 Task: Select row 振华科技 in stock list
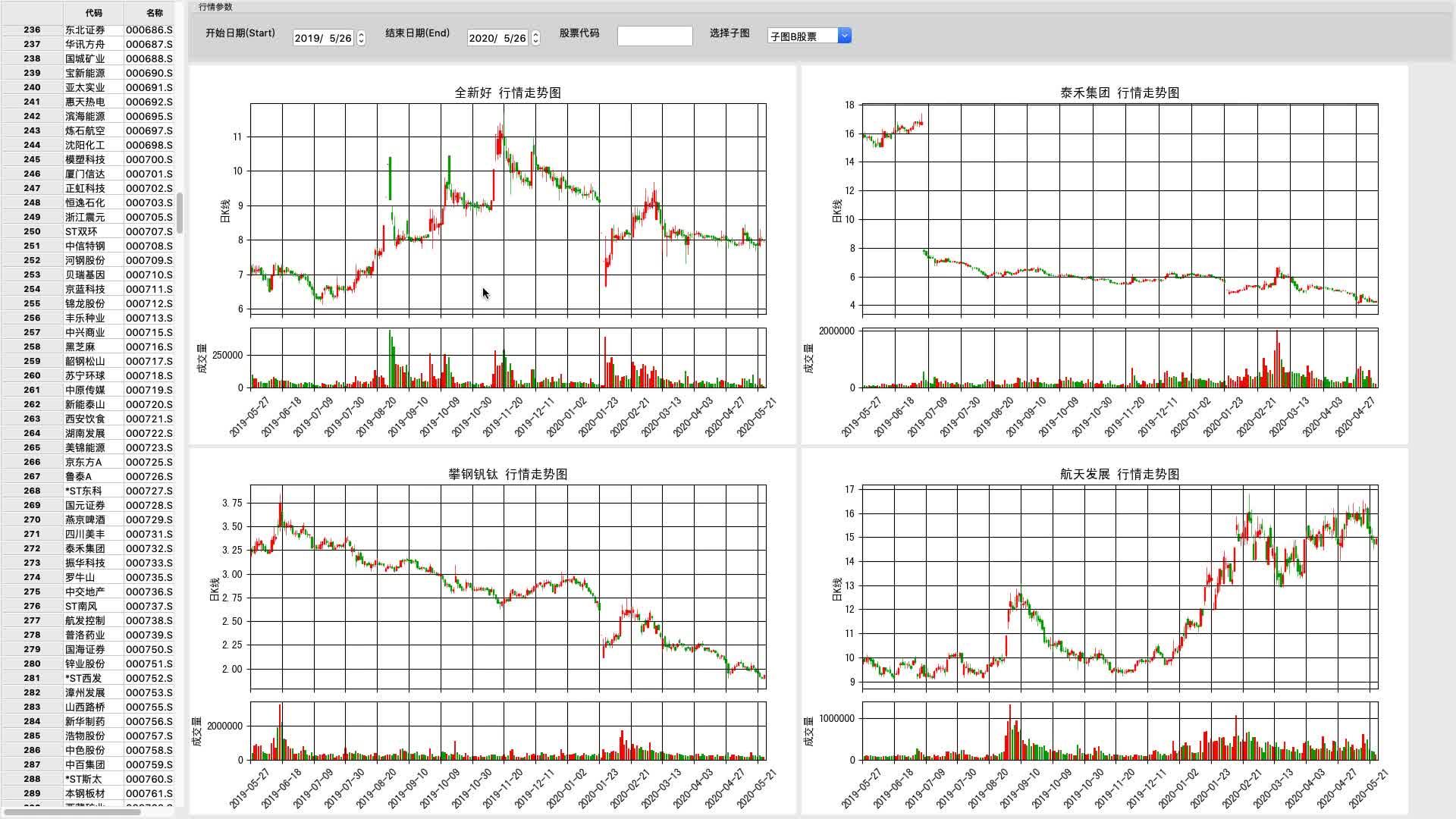pos(87,563)
